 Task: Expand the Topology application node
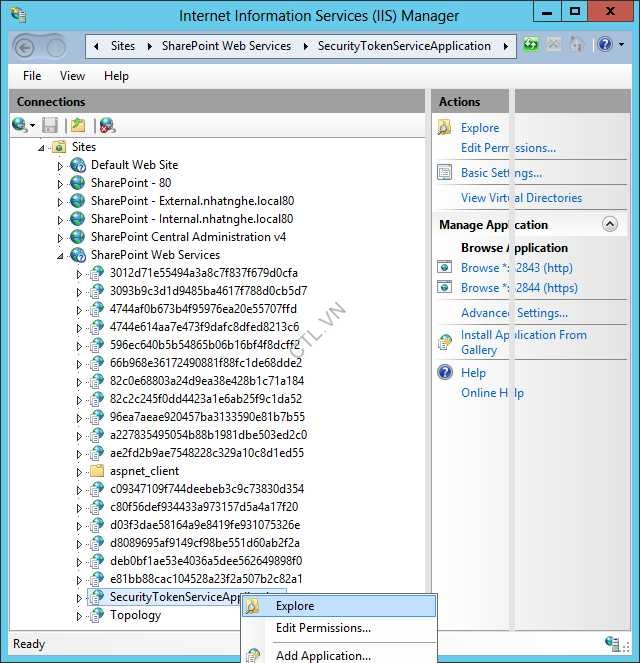[79, 616]
